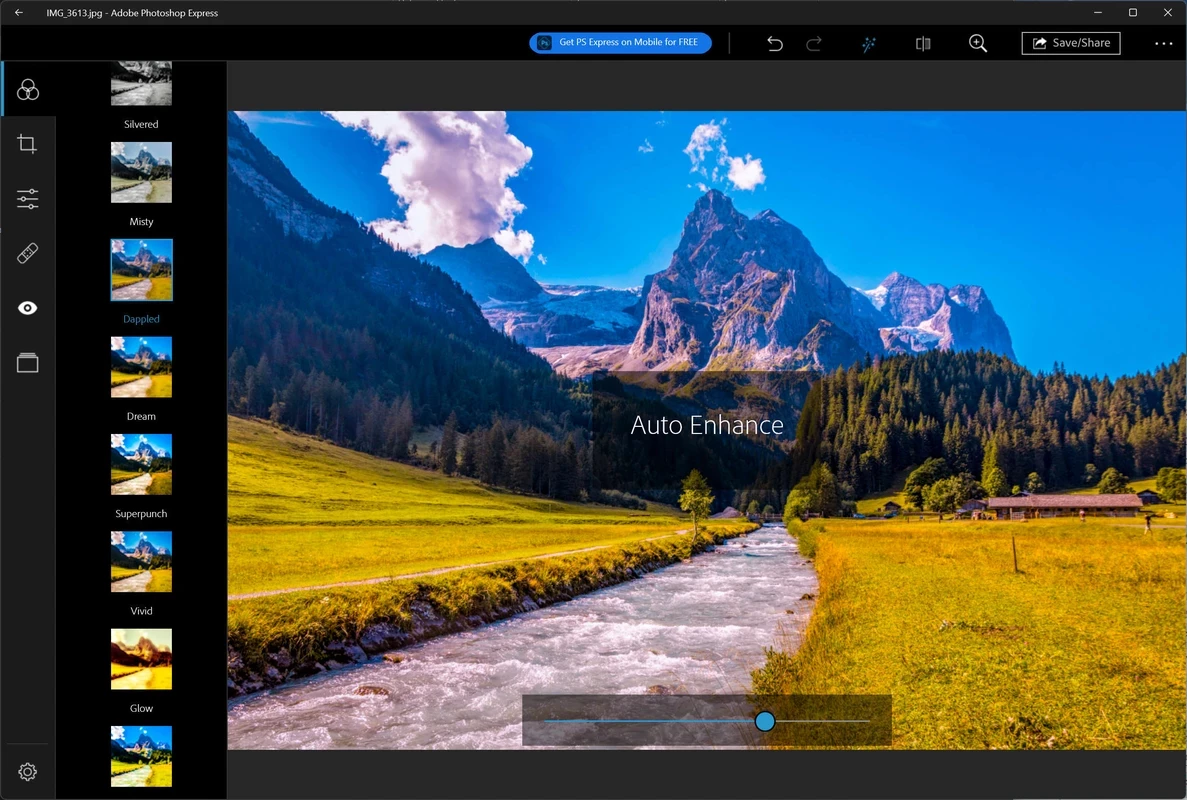Toggle the compare with original view

click(923, 43)
